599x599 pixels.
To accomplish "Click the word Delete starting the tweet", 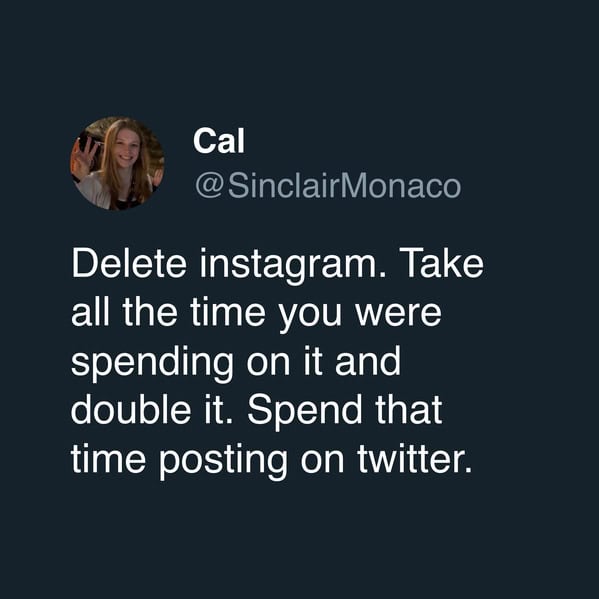I will coord(129,263).
